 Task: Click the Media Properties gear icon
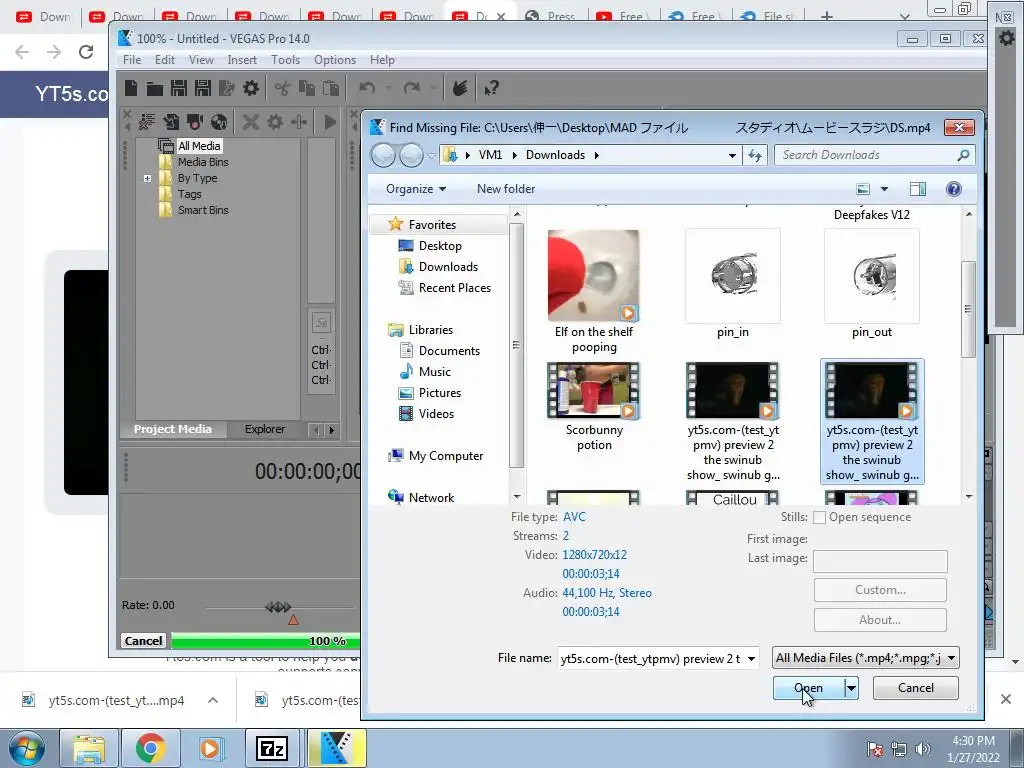click(x=275, y=121)
